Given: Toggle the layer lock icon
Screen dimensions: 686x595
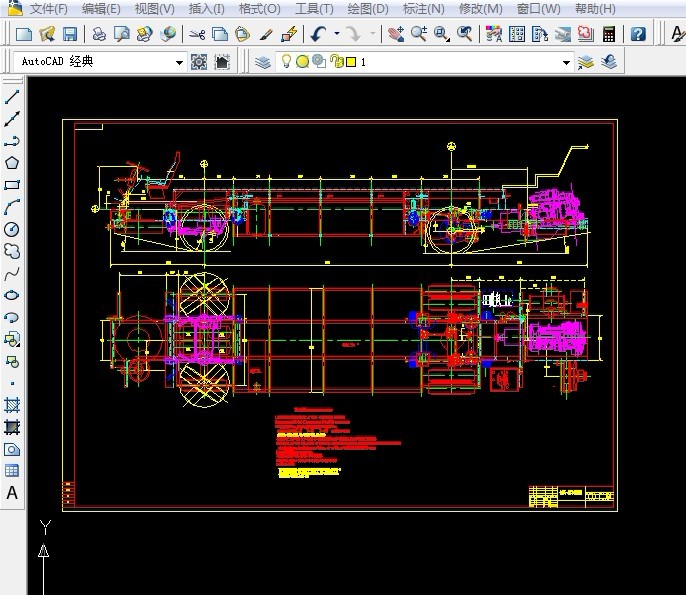Looking at the screenshot, I should (336, 62).
